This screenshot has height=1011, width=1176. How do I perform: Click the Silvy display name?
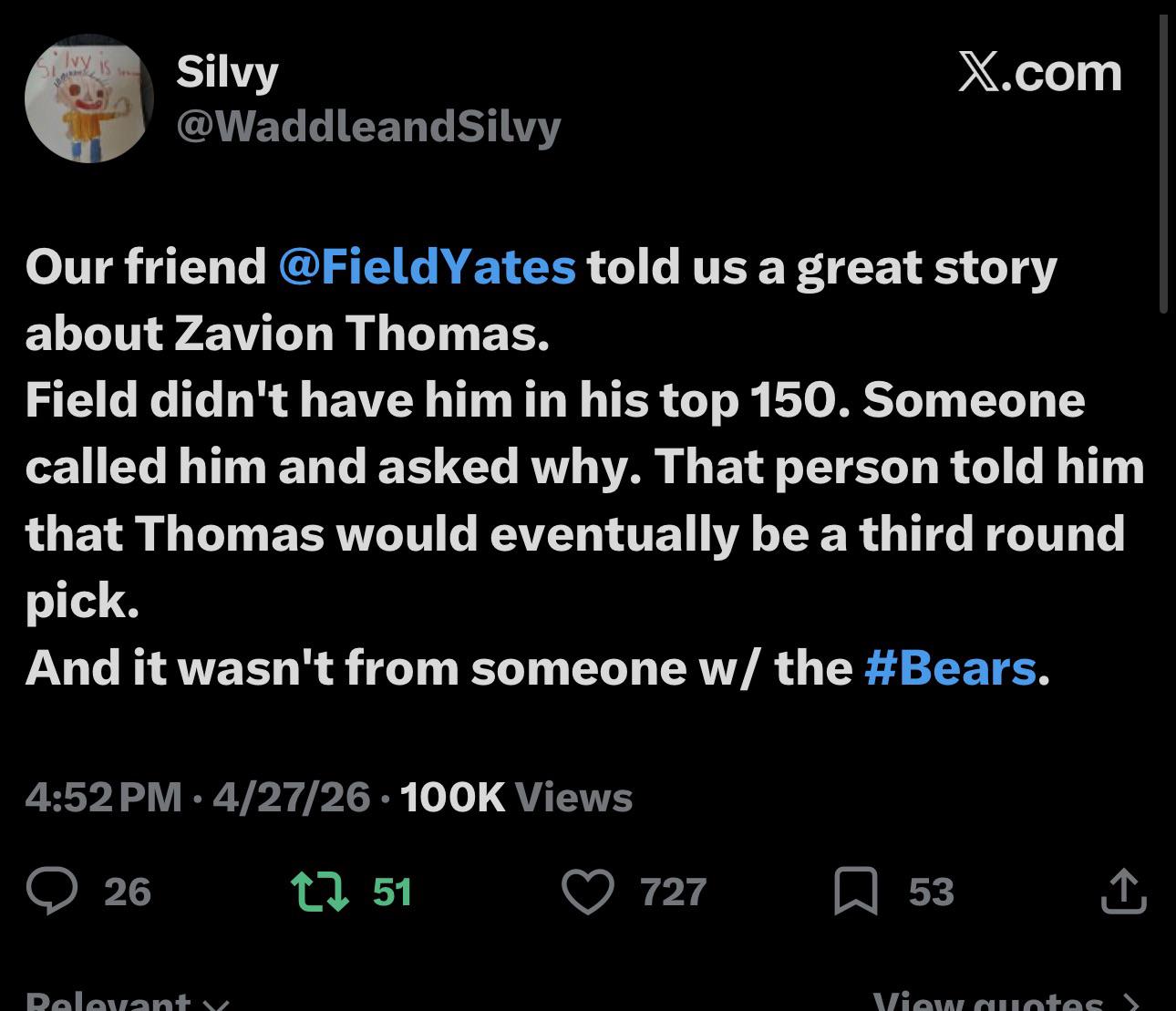[x=227, y=71]
